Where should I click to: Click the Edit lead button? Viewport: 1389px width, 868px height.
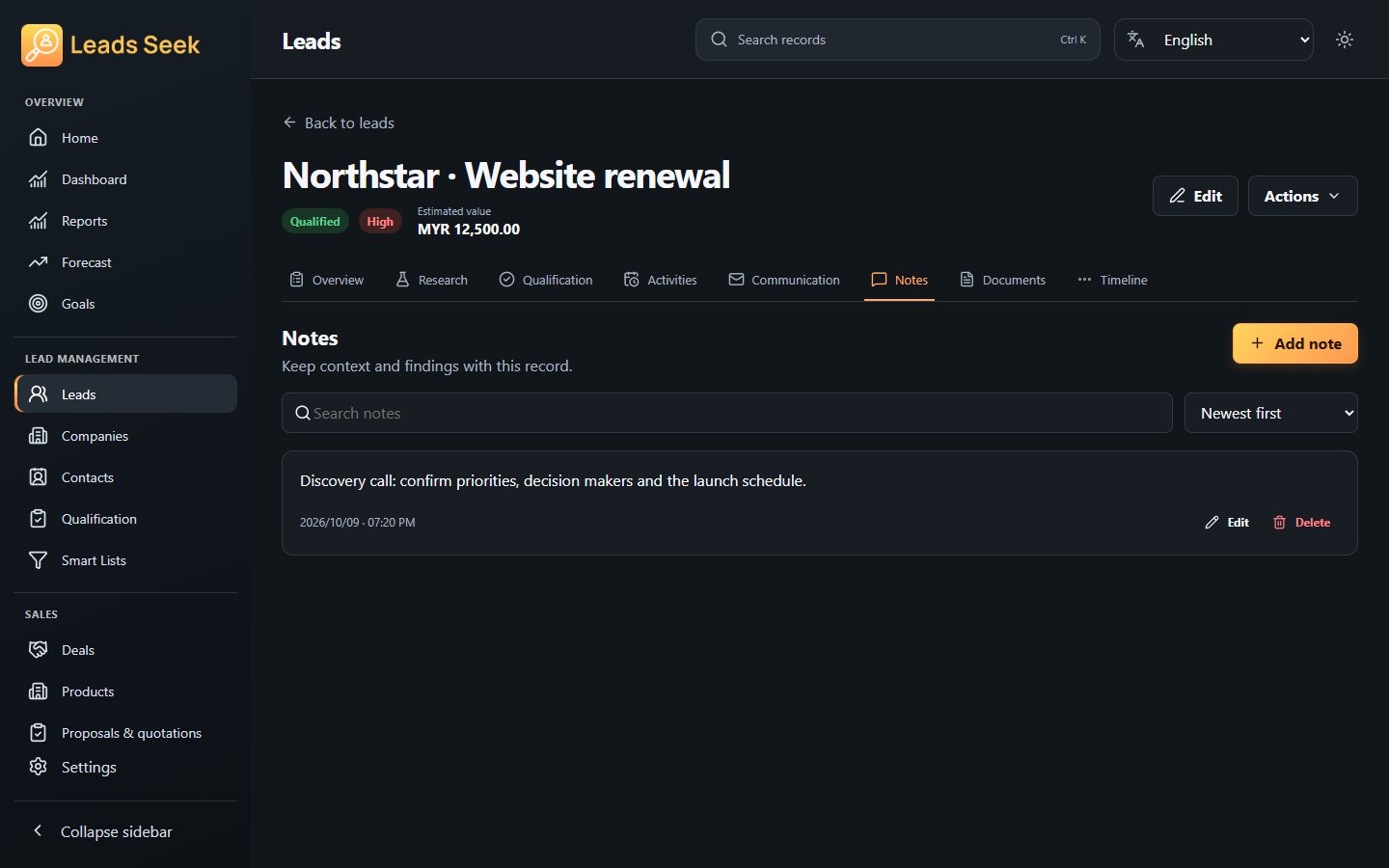click(x=1195, y=196)
